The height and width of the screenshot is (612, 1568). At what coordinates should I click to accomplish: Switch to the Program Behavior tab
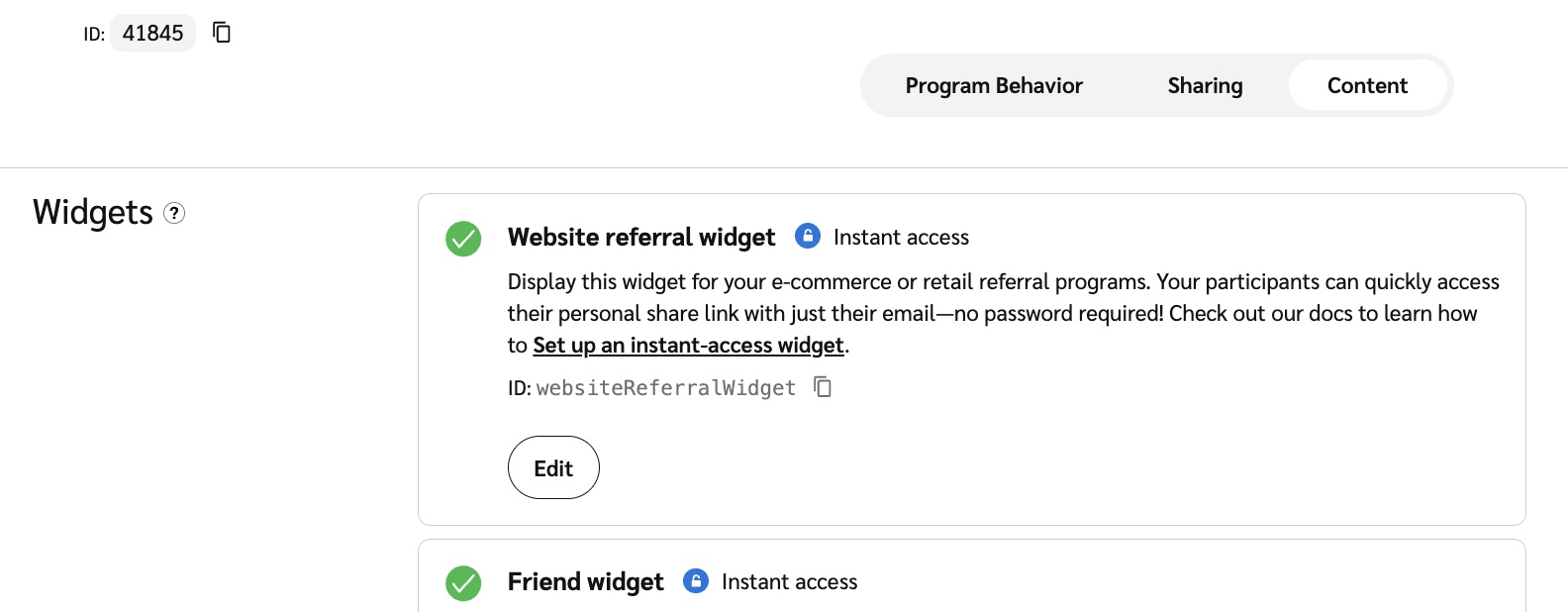point(994,86)
